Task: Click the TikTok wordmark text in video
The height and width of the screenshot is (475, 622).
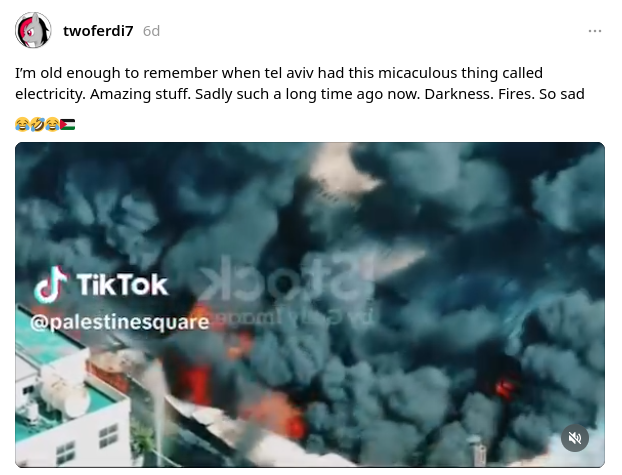Action: click(123, 285)
